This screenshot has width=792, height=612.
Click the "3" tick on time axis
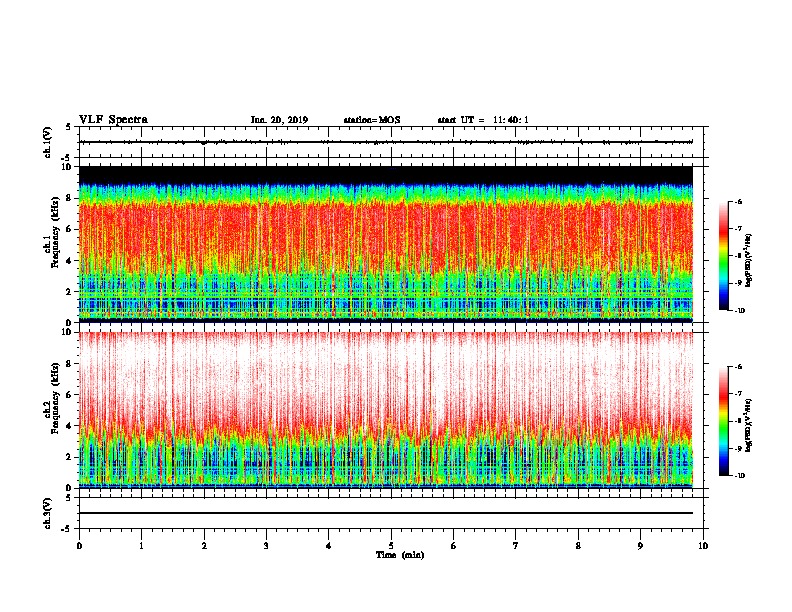(266, 546)
